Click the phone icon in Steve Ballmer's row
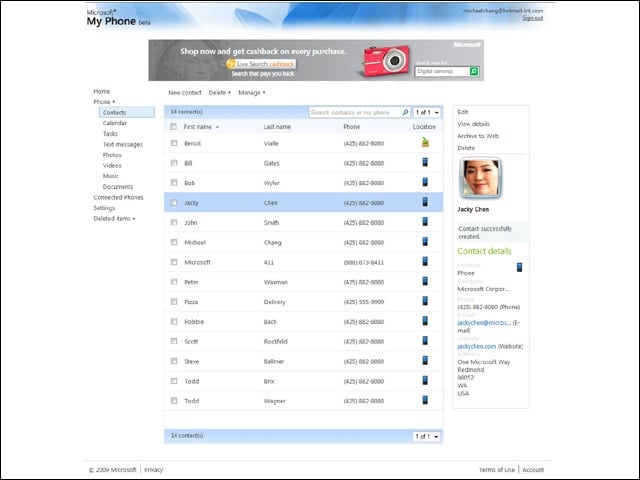 coord(425,360)
